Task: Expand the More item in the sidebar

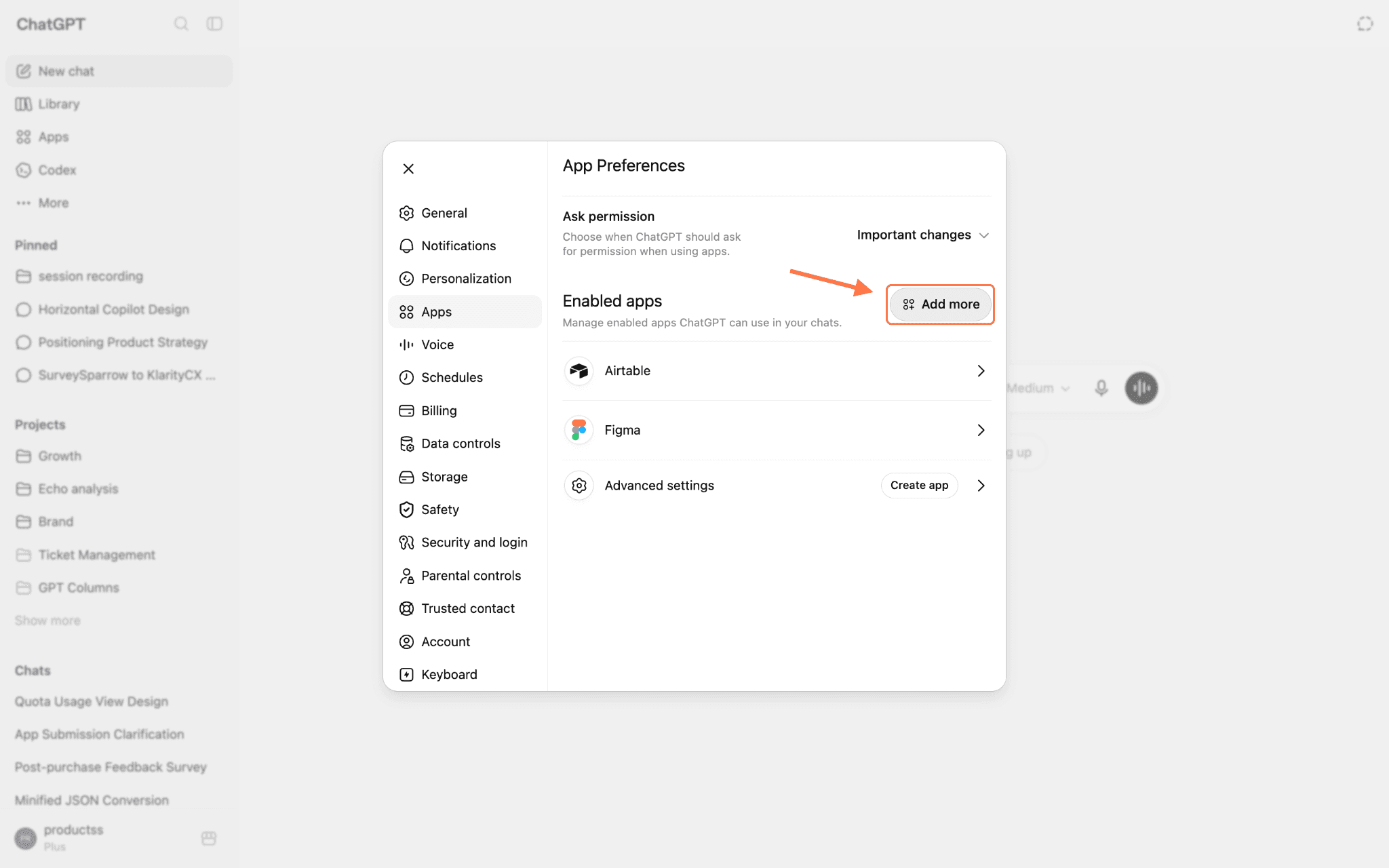Action: [x=119, y=203]
